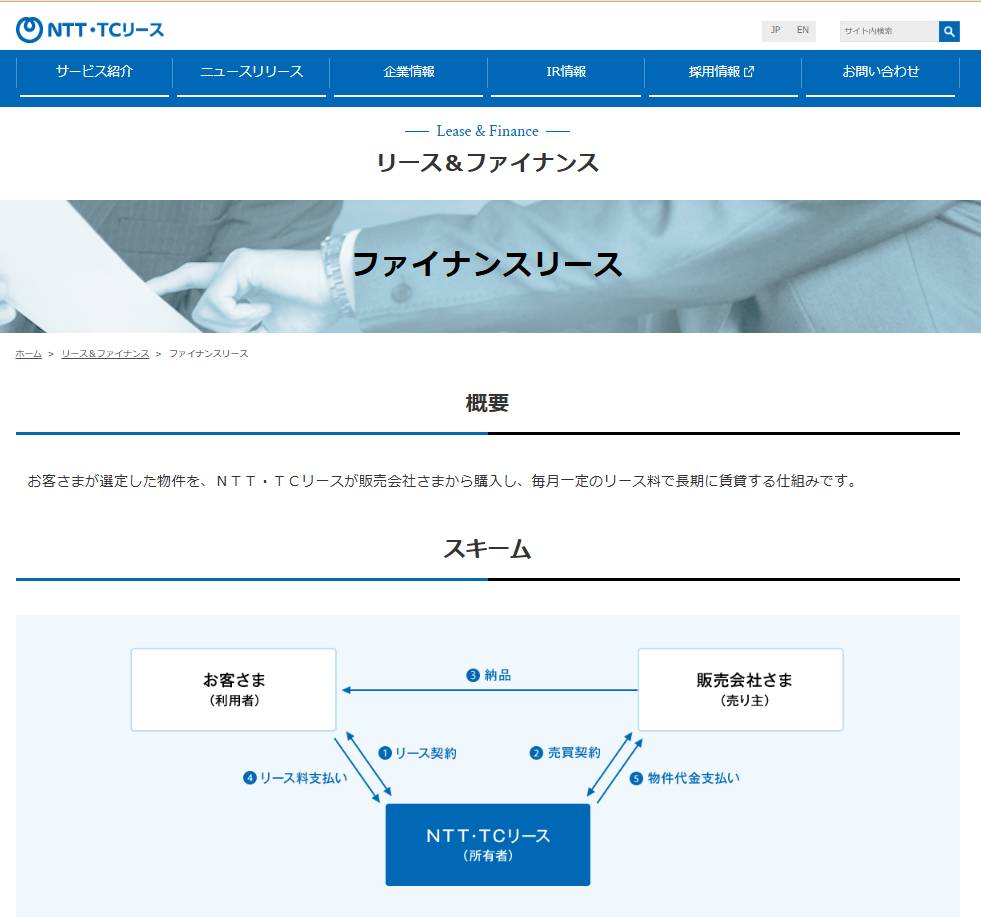Click the 概要 section heading
This screenshot has height=917, width=981.
click(487, 403)
